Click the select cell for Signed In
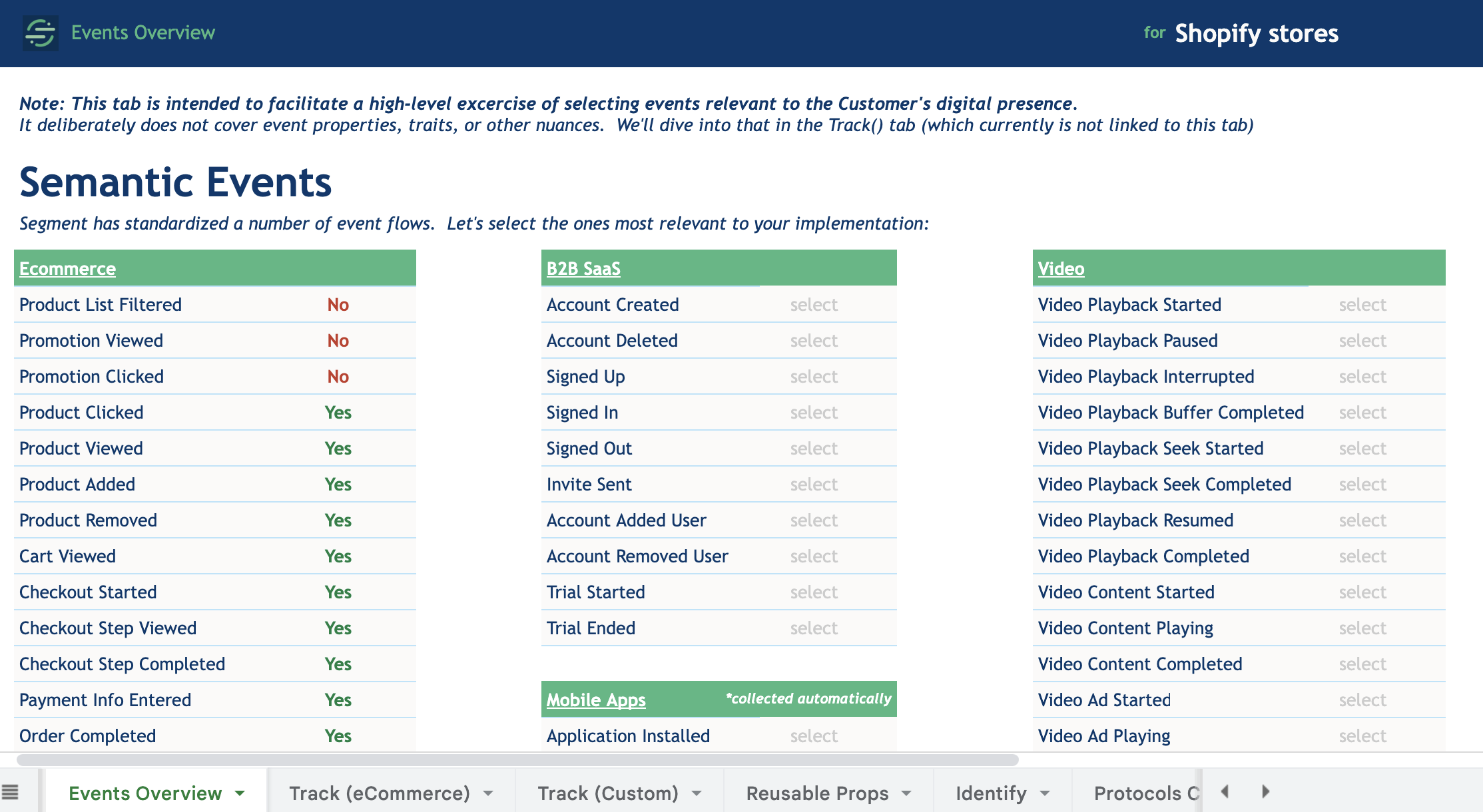 [x=814, y=413]
